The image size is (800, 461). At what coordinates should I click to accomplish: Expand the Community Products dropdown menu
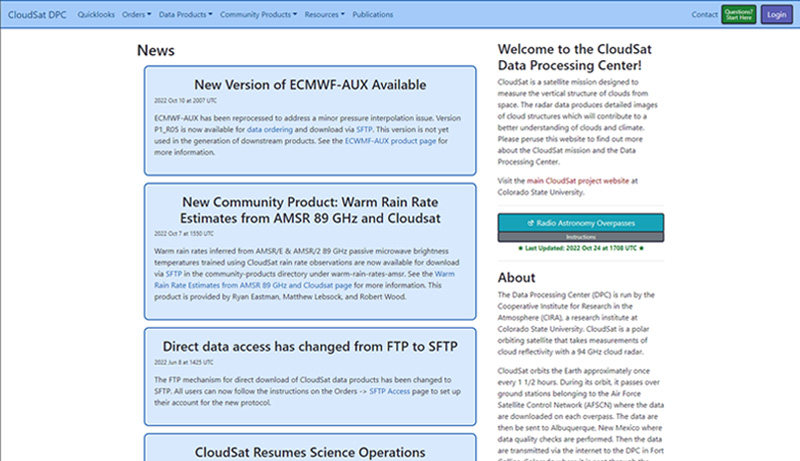pos(258,15)
